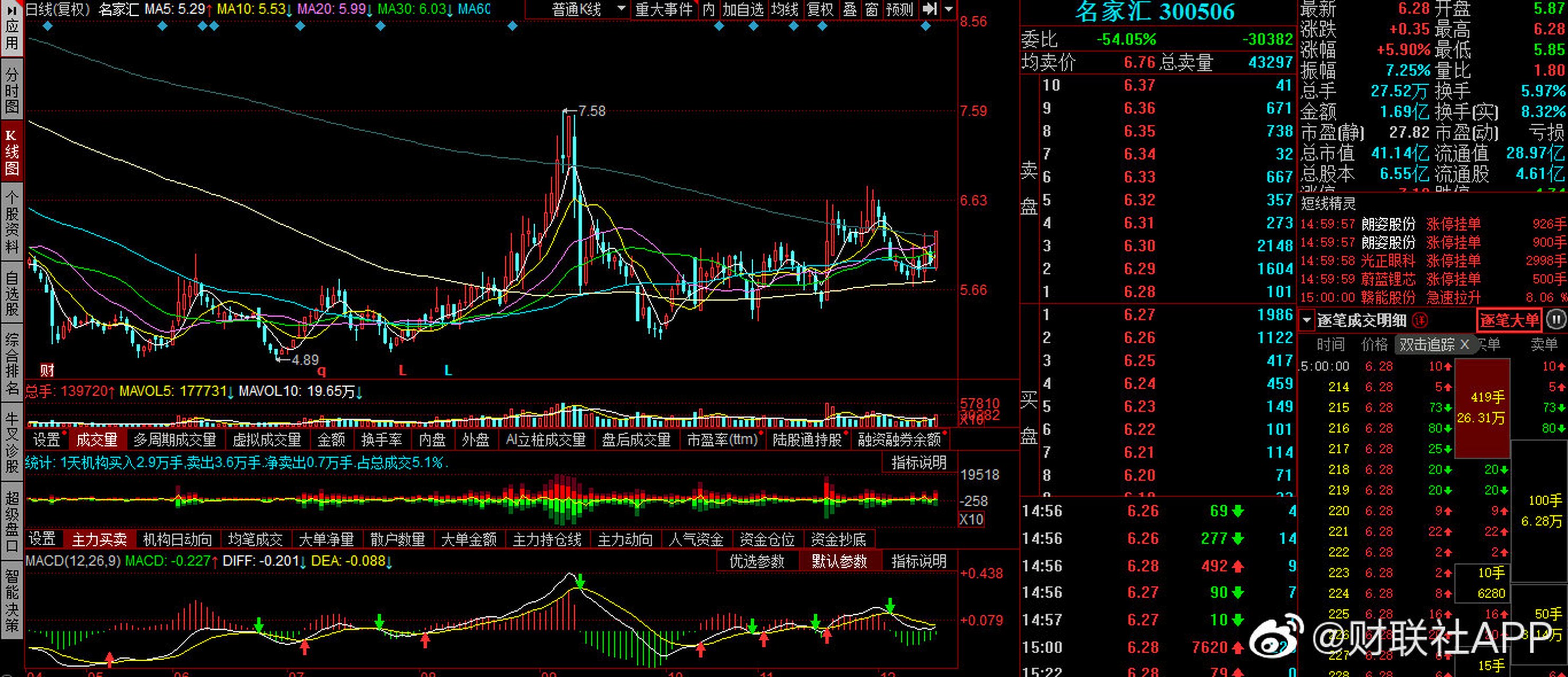Select the 成交量 indicator tab
Screen dimensions: 1568x677
click(97, 440)
